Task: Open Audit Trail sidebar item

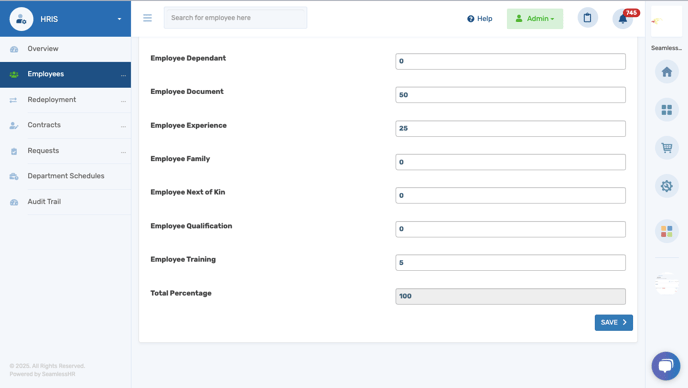Action: (44, 201)
